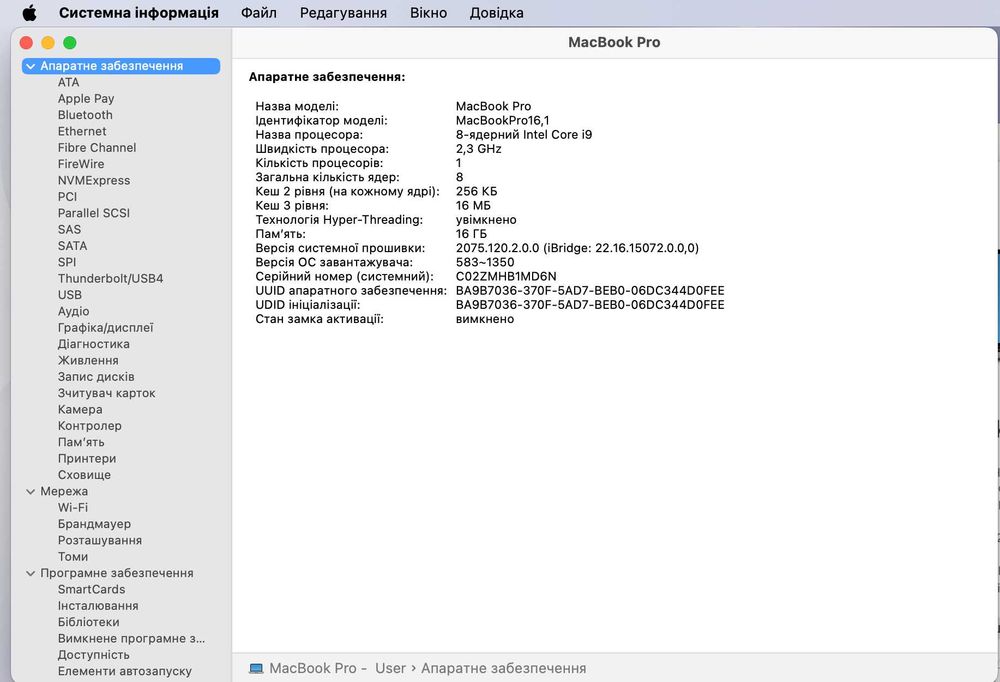Image resolution: width=1000 pixels, height=682 pixels.
Task: Click the memory value 16 ГБ
Action: point(471,234)
